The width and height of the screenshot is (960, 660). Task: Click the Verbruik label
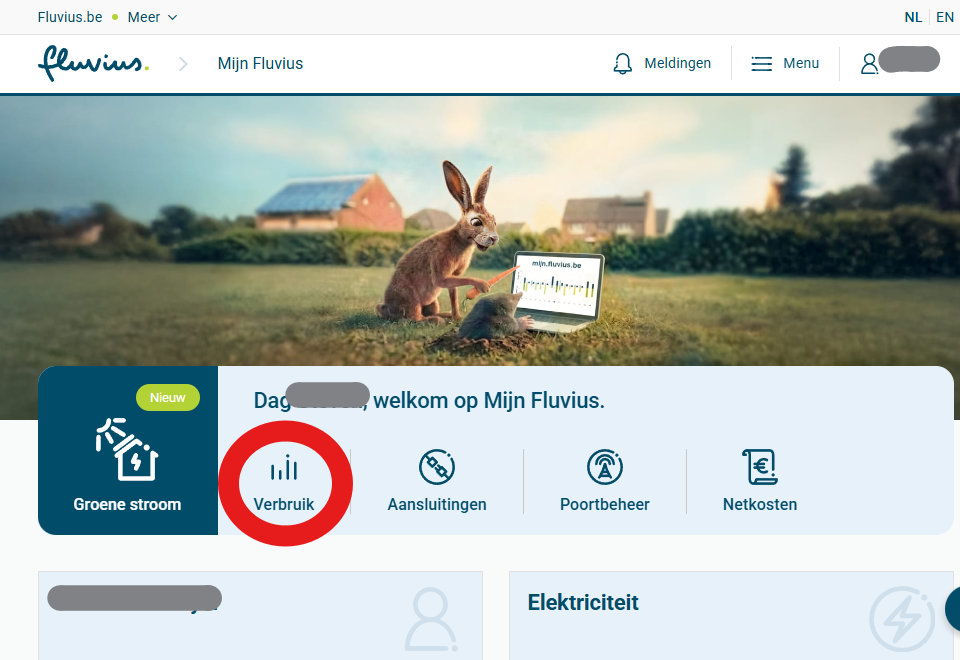[x=284, y=504]
